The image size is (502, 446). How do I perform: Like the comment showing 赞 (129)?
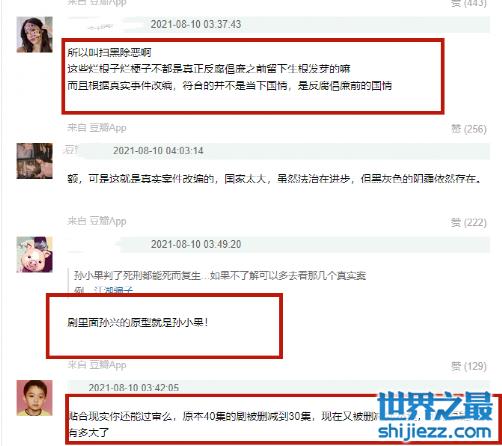[469, 366]
